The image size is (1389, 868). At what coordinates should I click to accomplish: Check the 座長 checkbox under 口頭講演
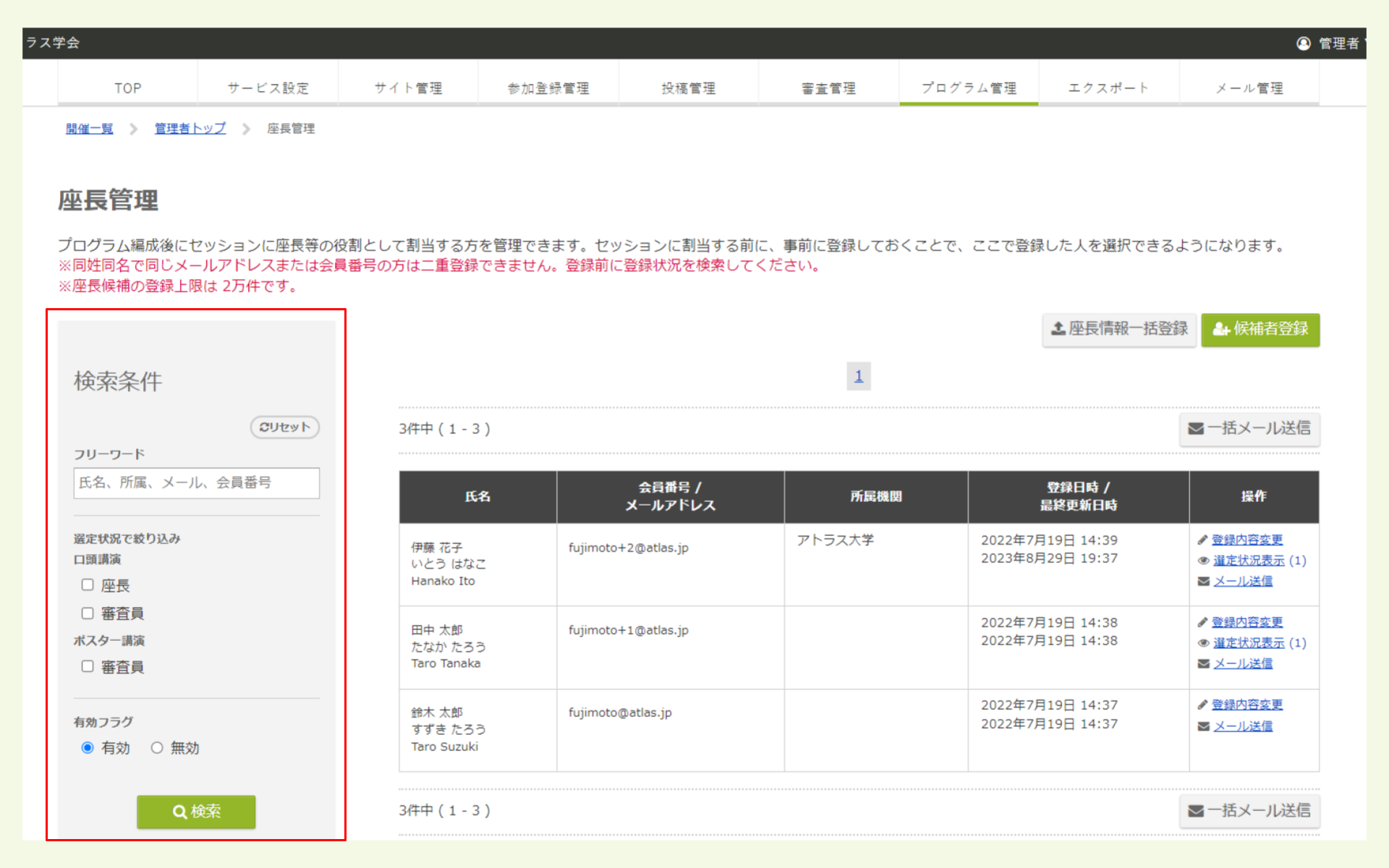point(88,584)
